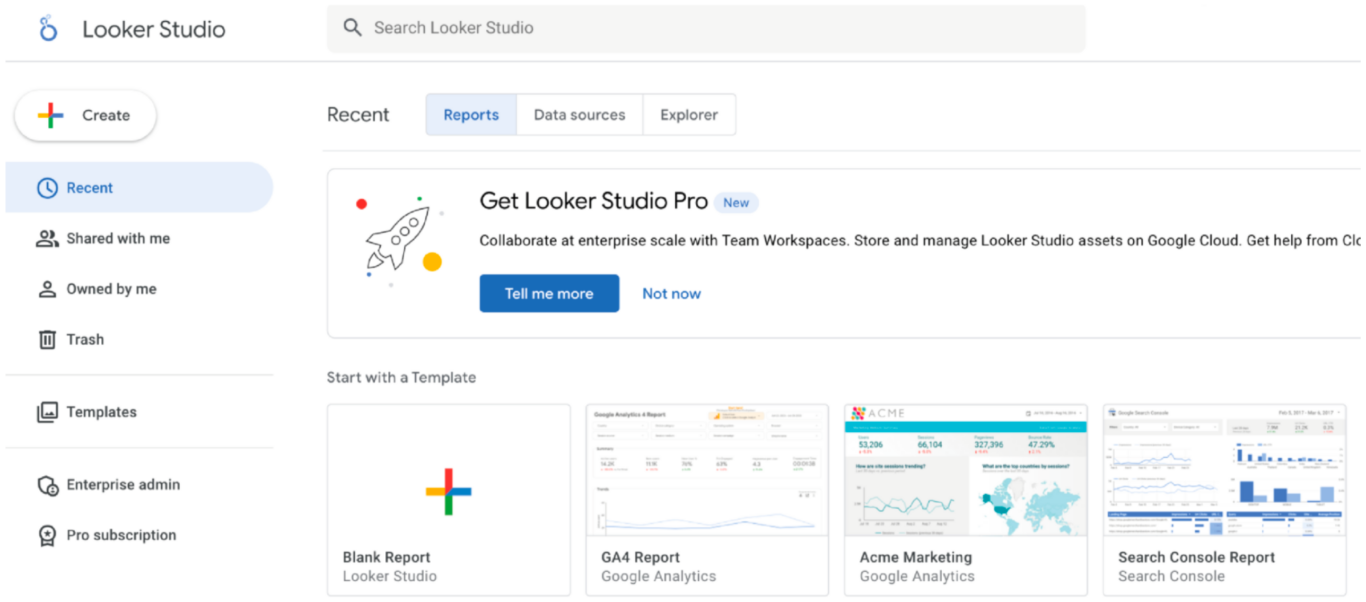Click the Looker Studio logo icon
The image size is (1366, 602).
click(x=47, y=28)
